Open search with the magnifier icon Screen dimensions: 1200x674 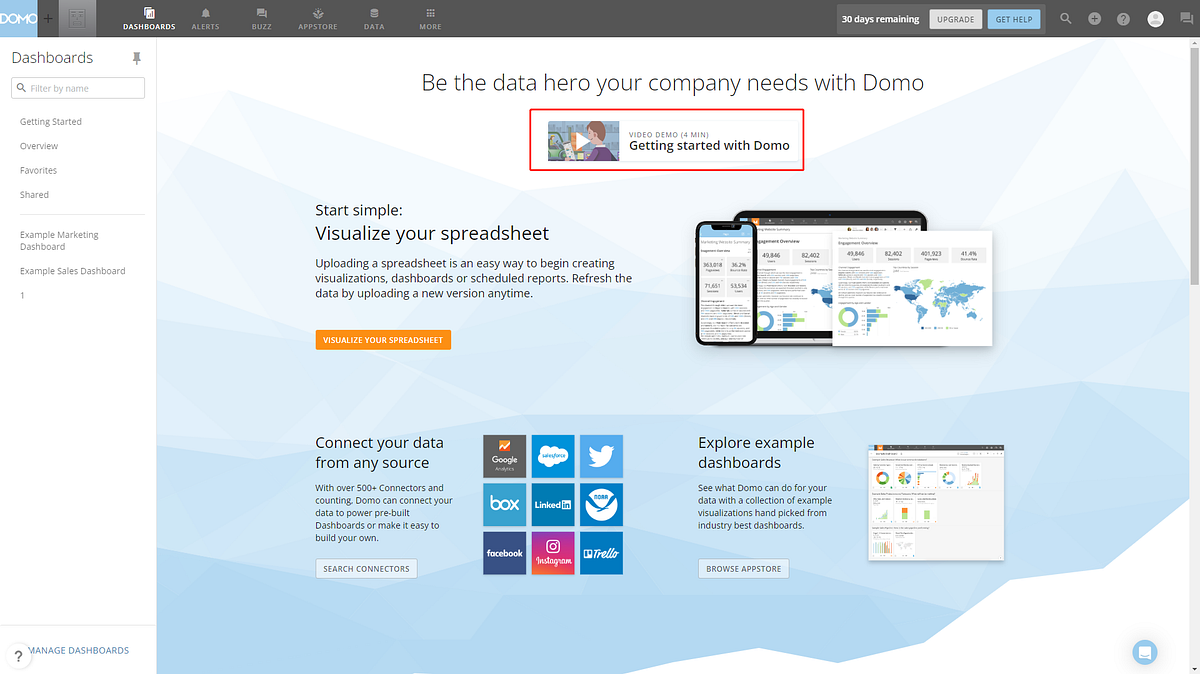click(x=1065, y=18)
